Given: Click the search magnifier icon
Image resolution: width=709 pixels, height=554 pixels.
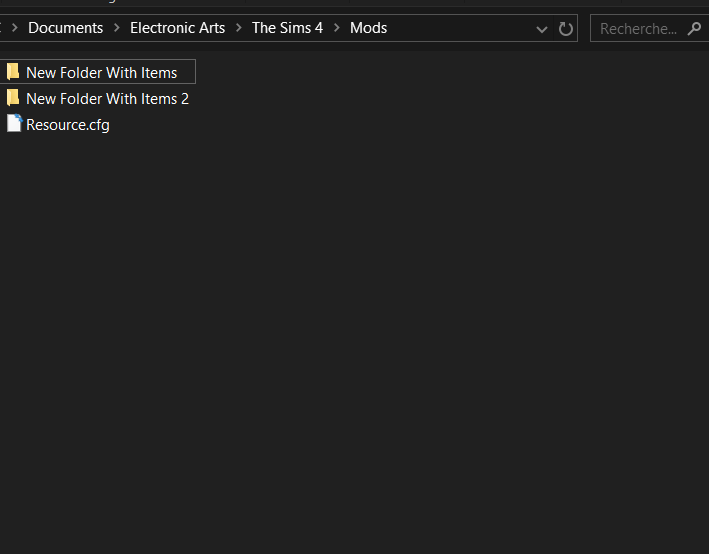Looking at the screenshot, I should tap(694, 29).
